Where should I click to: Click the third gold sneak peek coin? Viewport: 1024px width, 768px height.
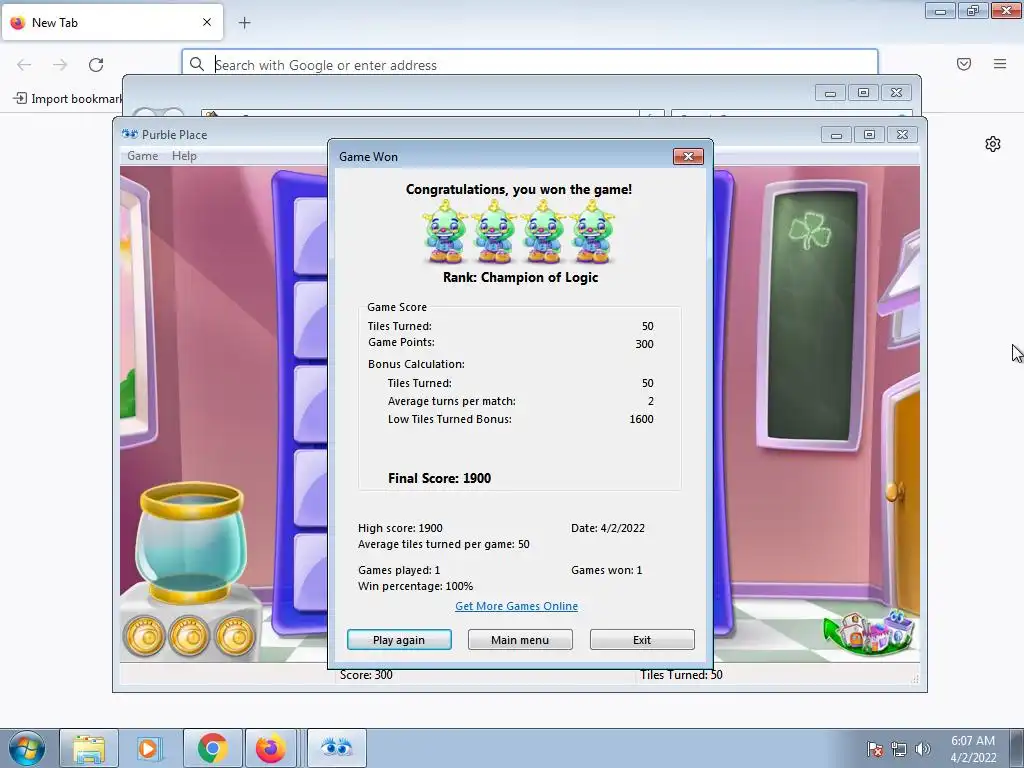coord(234,635)
